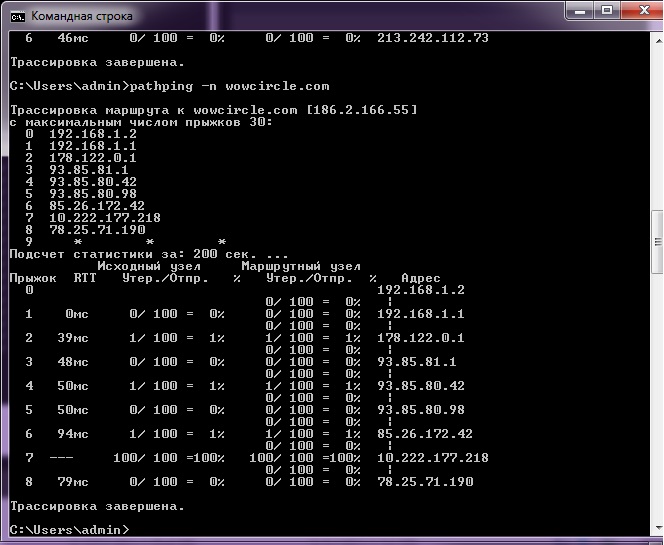Image resolution: width=664 pixels, height=545 pixels.
Task: Click the scrollbar track below the thumb
Action: (x=656, y=400)
